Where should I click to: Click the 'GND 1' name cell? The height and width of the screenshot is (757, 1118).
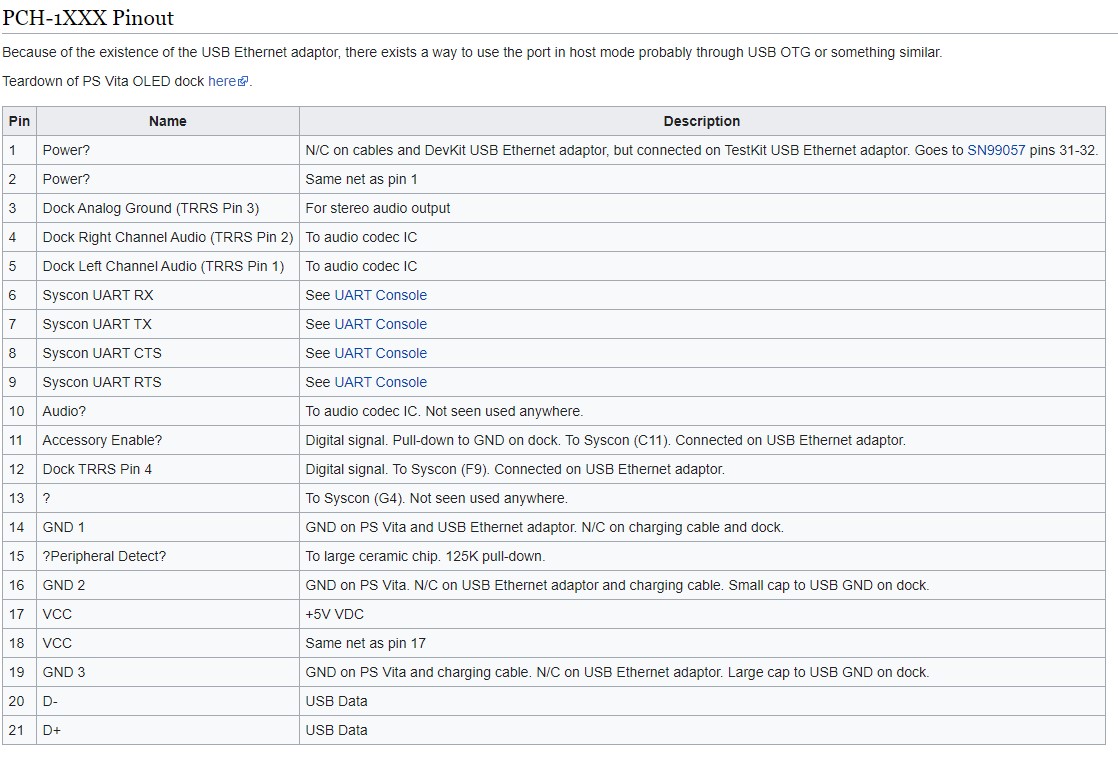168,527
